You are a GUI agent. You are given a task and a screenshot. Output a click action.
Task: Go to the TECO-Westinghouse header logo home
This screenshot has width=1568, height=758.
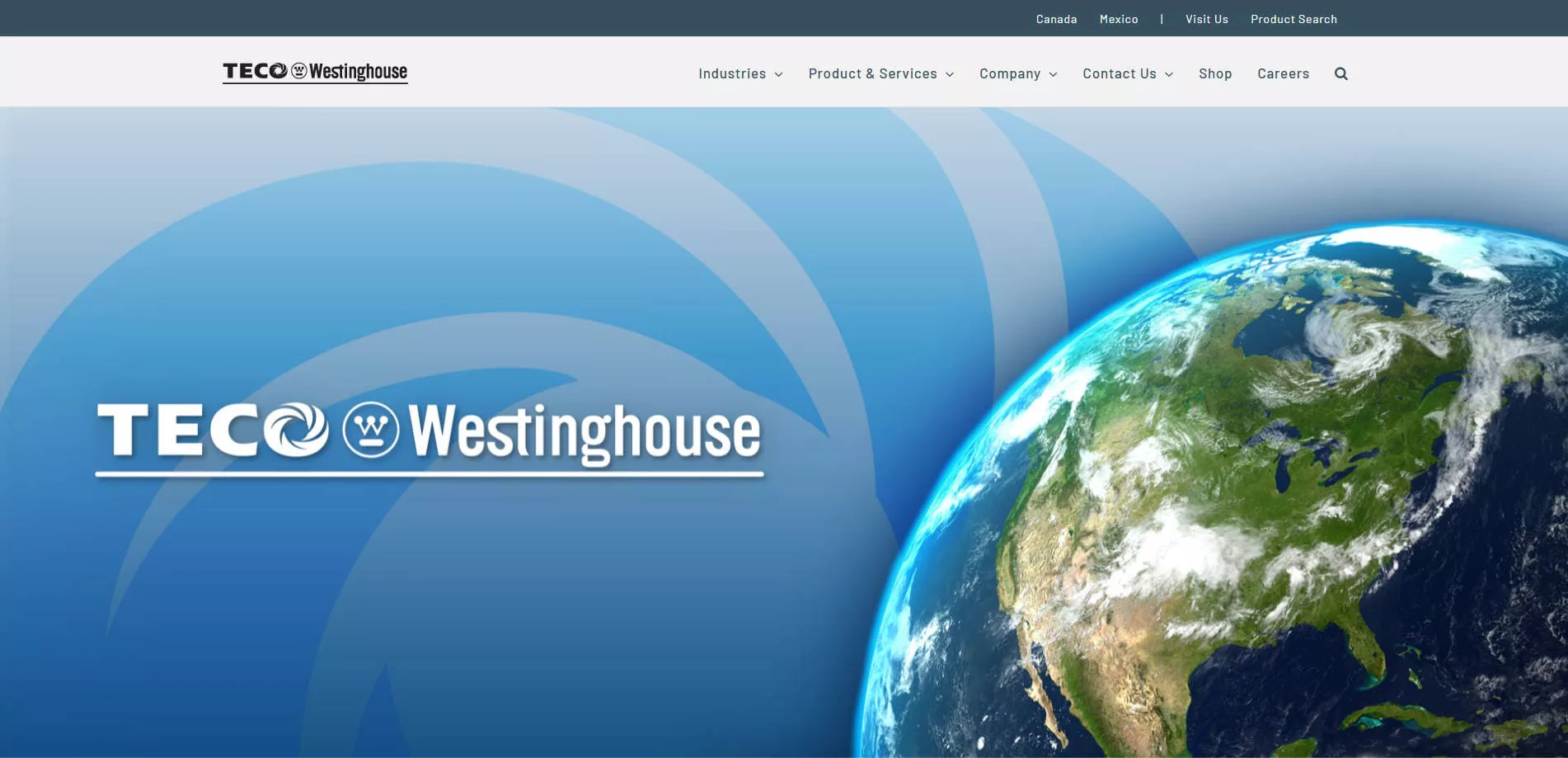315,72
